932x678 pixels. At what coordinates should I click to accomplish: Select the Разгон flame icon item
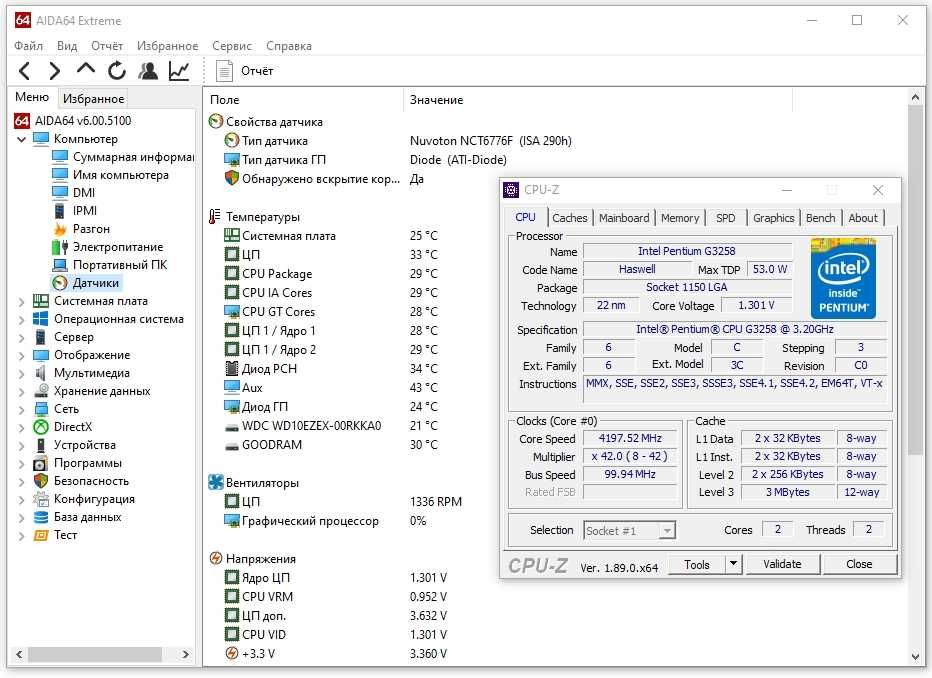pos(59,229)
